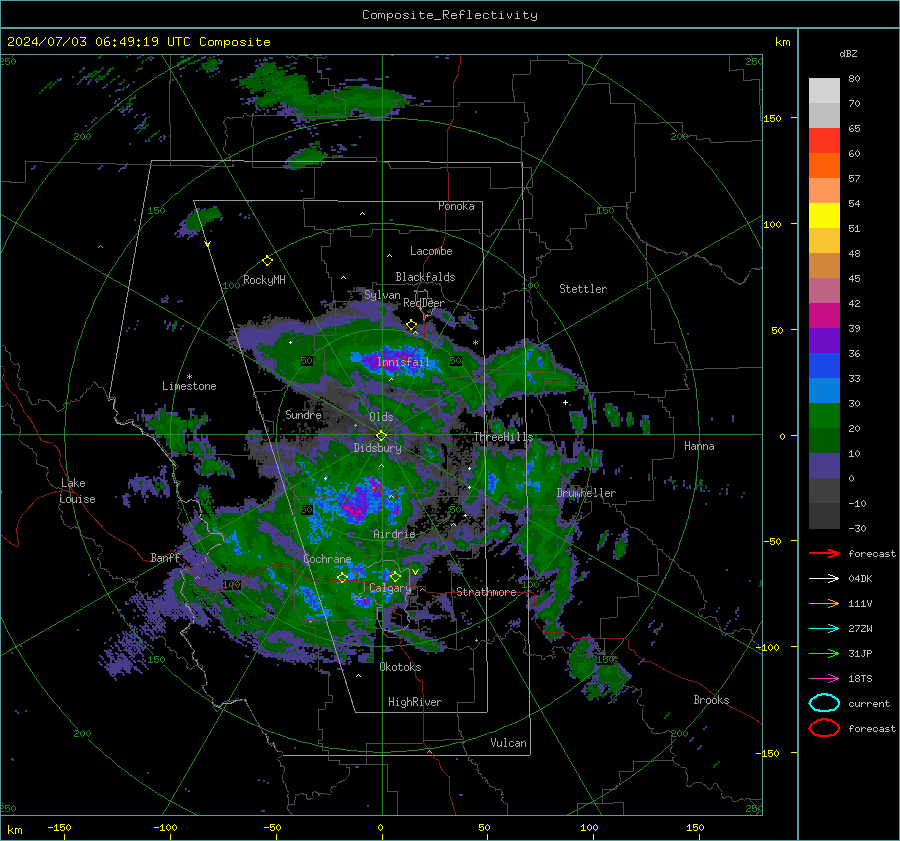Click the current legend text
This screenshot has width=900, height=841.
(x=869, y=703)
